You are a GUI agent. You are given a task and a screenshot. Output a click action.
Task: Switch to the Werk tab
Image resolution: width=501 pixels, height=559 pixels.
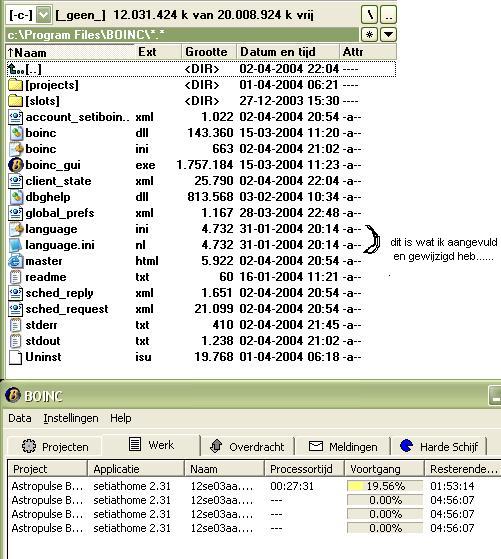click(x=151, y=445)
